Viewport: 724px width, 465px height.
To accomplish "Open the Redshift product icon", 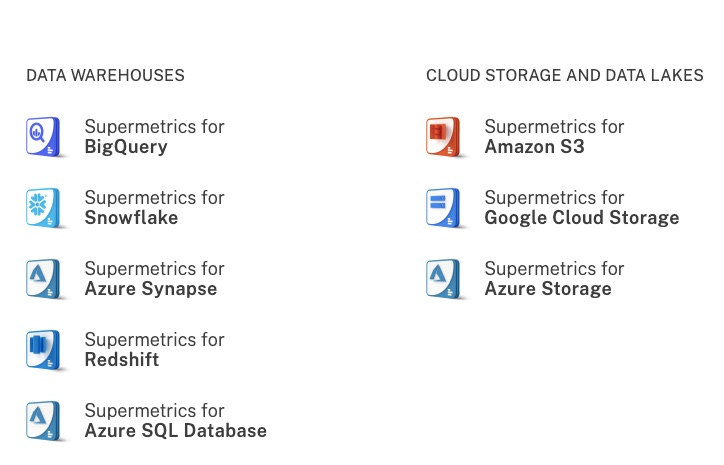I will pyautogui.click(x=43, y=350).
